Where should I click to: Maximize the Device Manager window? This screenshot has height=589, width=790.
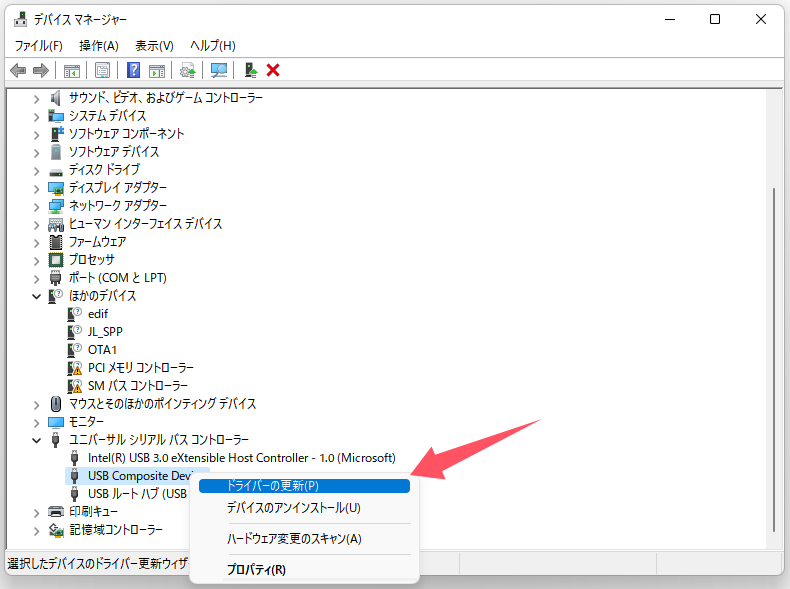715,19
